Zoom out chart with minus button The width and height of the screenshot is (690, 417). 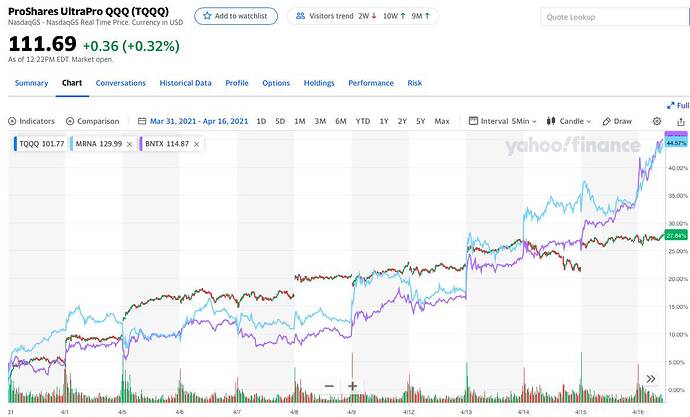(329, 386)
